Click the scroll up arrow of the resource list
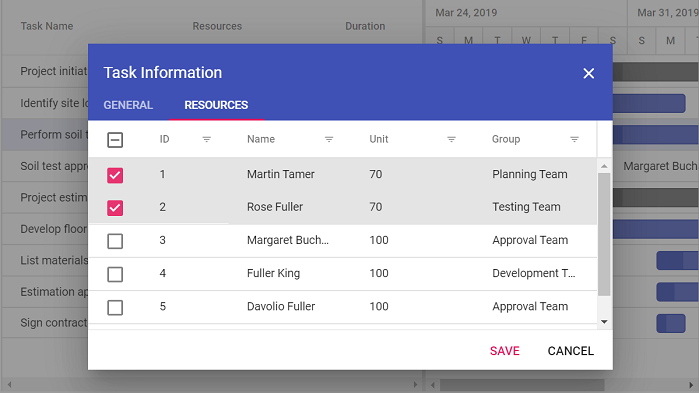This screenshot has height=393, width=699. [x=604, y=166]
